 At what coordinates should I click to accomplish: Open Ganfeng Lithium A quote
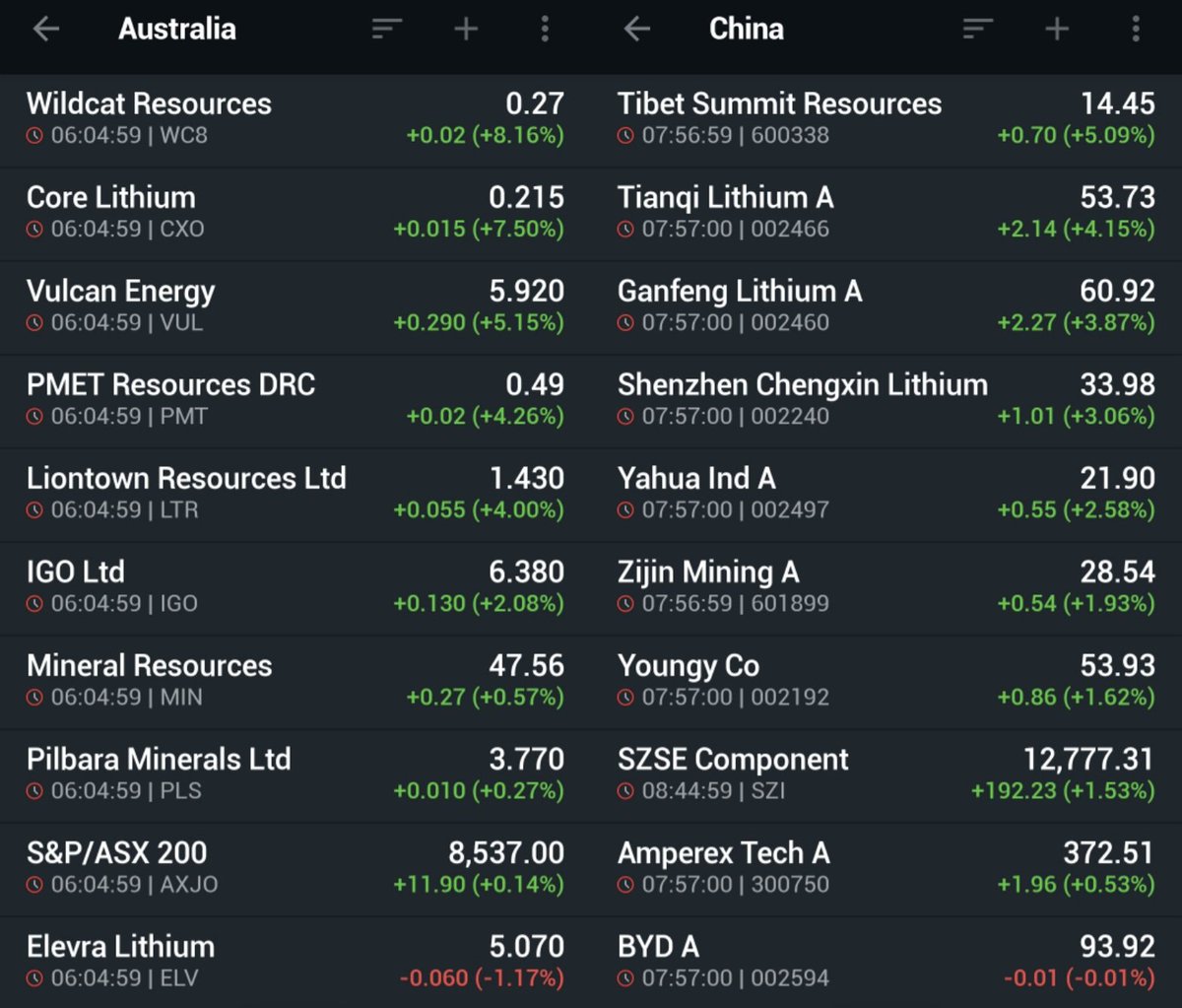(886, 307)
